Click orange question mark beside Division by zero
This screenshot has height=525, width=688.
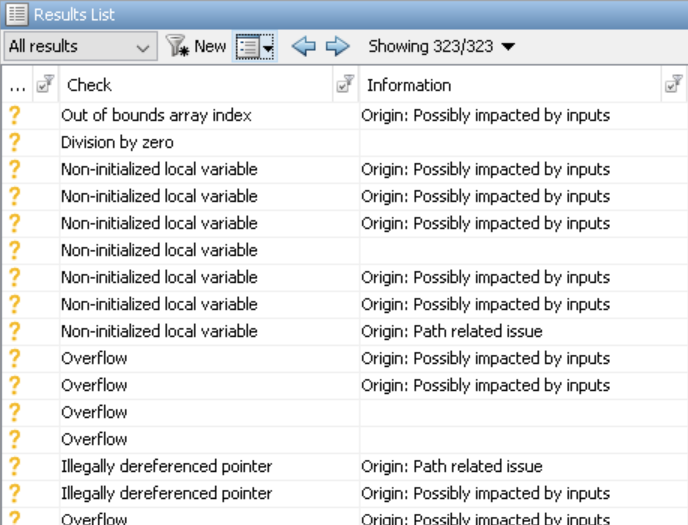coord(14,142)
